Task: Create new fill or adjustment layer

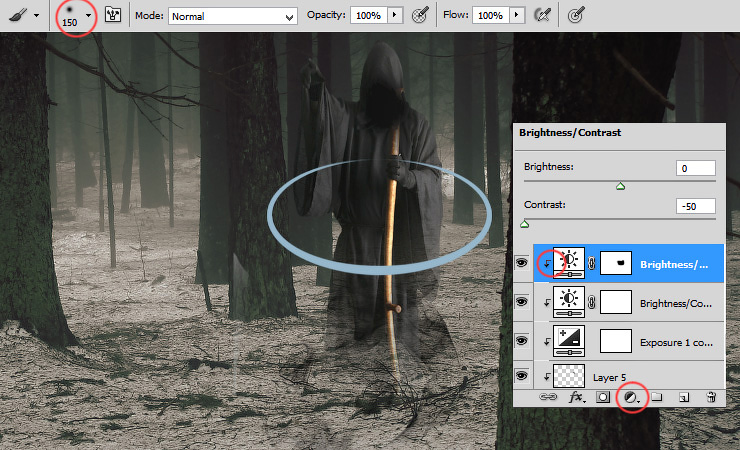Action: (631, 398)
